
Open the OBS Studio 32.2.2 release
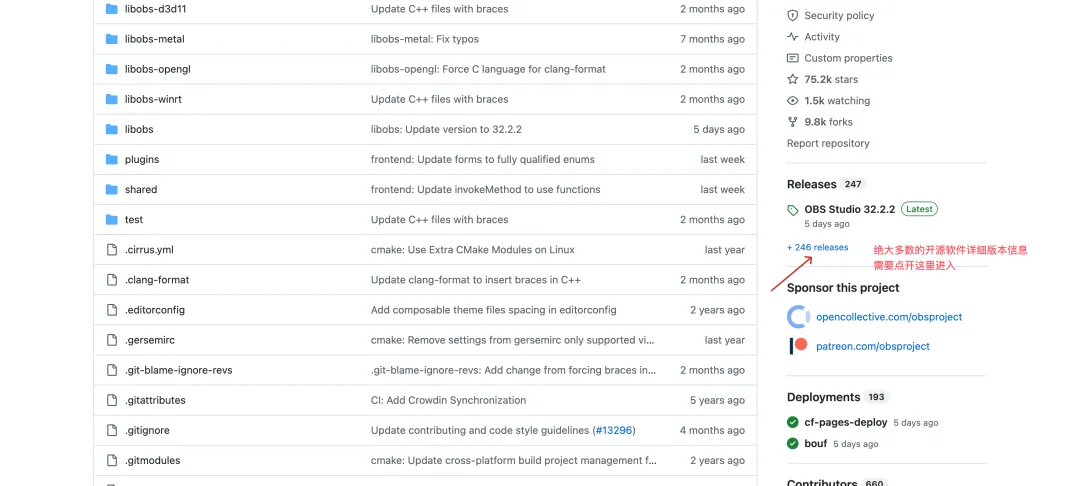point(850,209)
